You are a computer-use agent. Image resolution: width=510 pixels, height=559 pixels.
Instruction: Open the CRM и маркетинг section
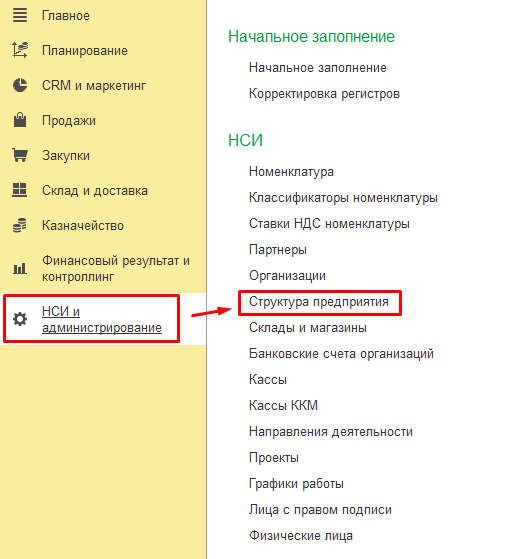94,86
